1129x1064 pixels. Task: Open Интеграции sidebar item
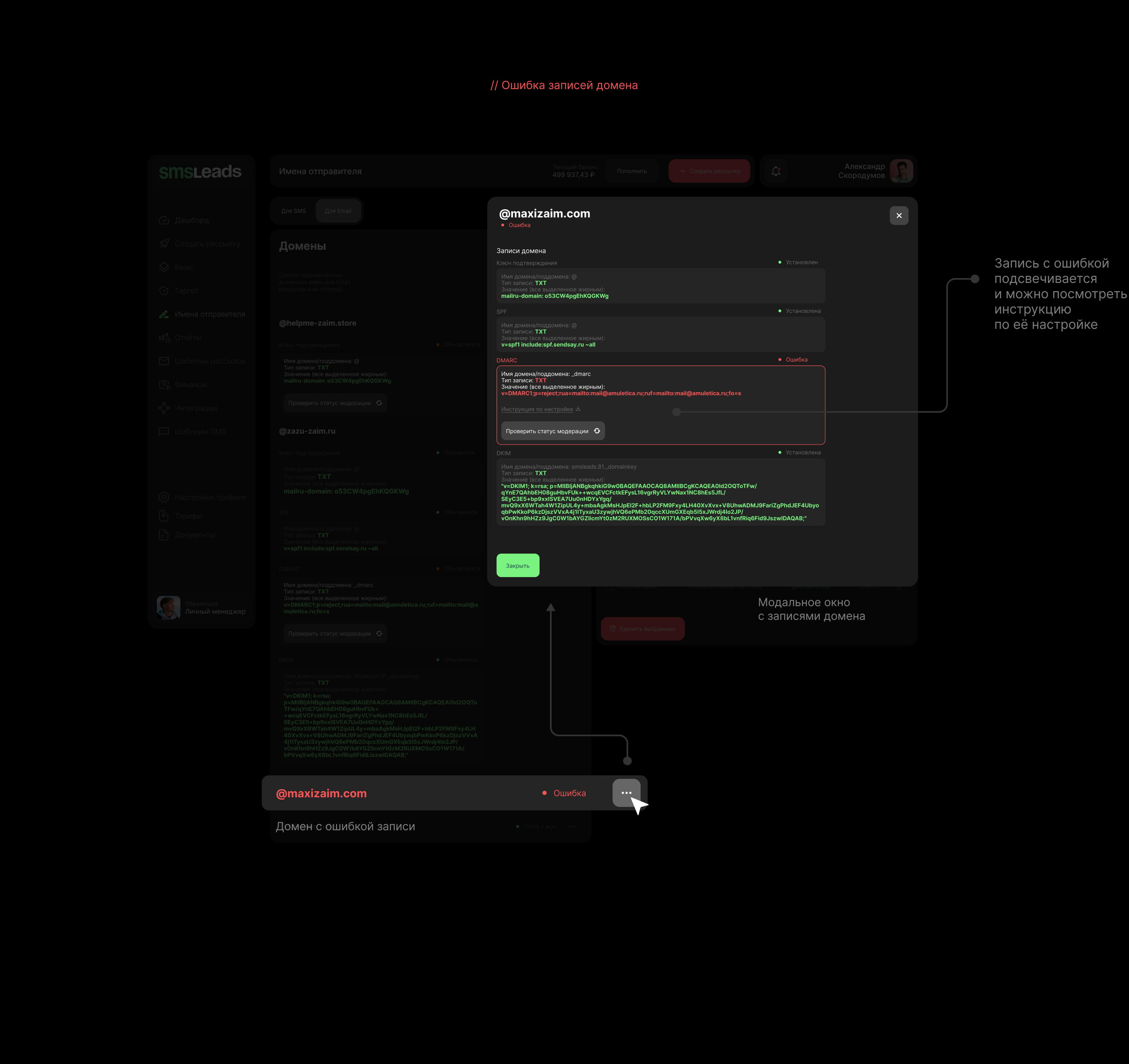196,408
